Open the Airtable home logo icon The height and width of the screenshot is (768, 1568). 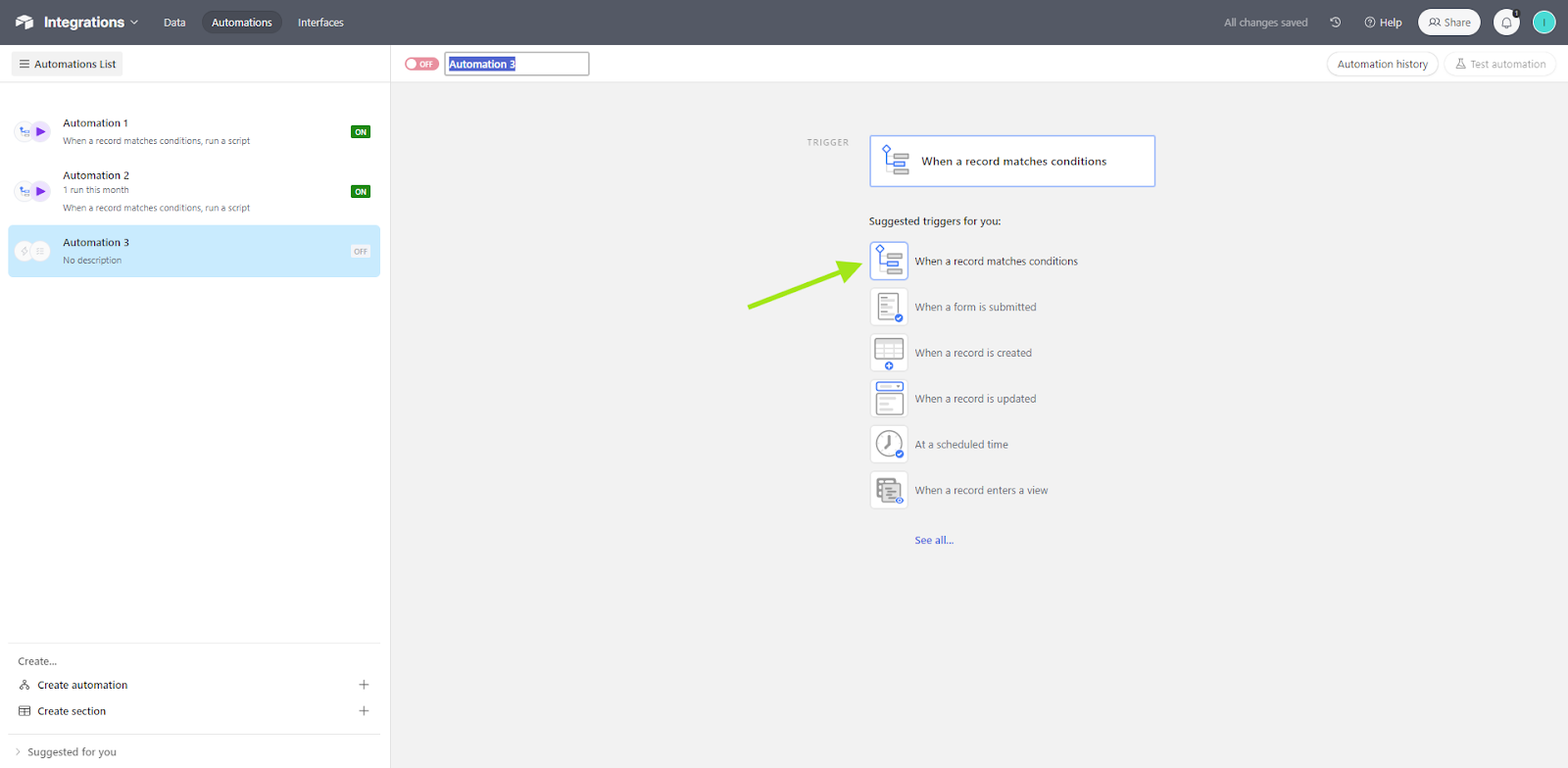point(24,22)
